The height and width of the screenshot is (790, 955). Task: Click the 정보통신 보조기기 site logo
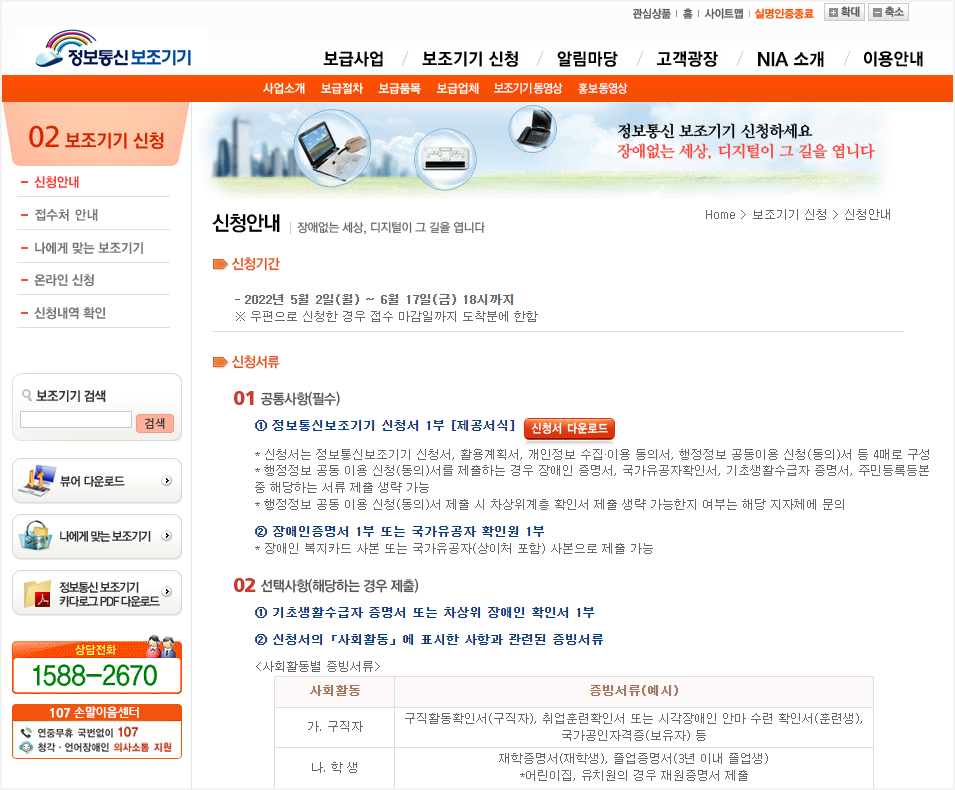[x=113, y=49]
